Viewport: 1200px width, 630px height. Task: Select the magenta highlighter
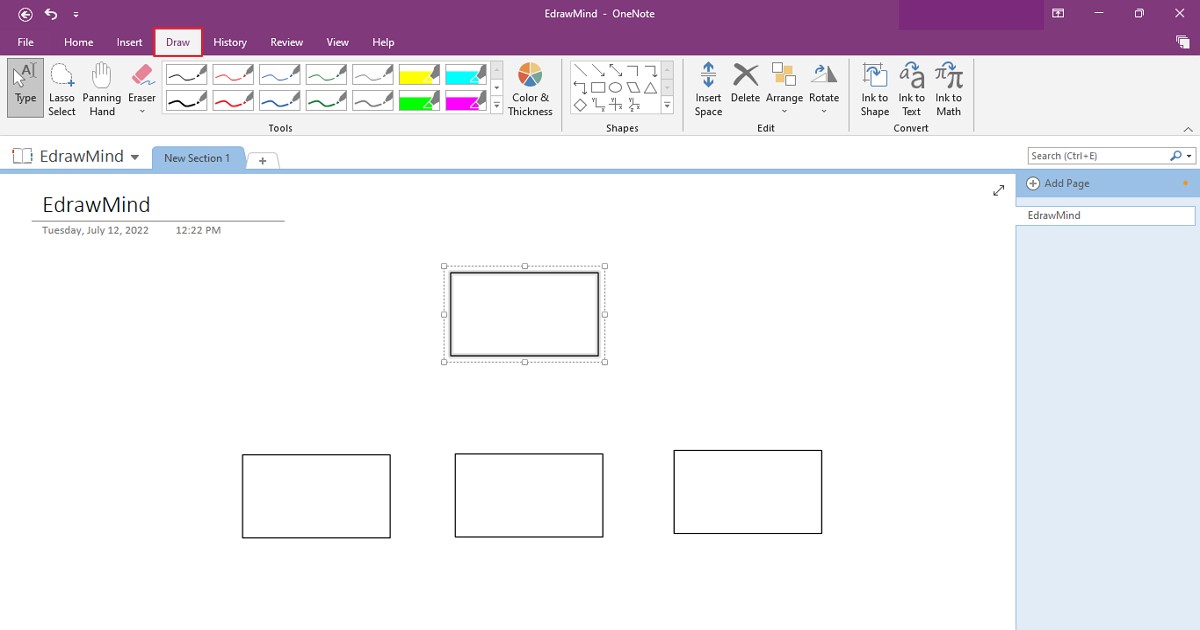466,101
